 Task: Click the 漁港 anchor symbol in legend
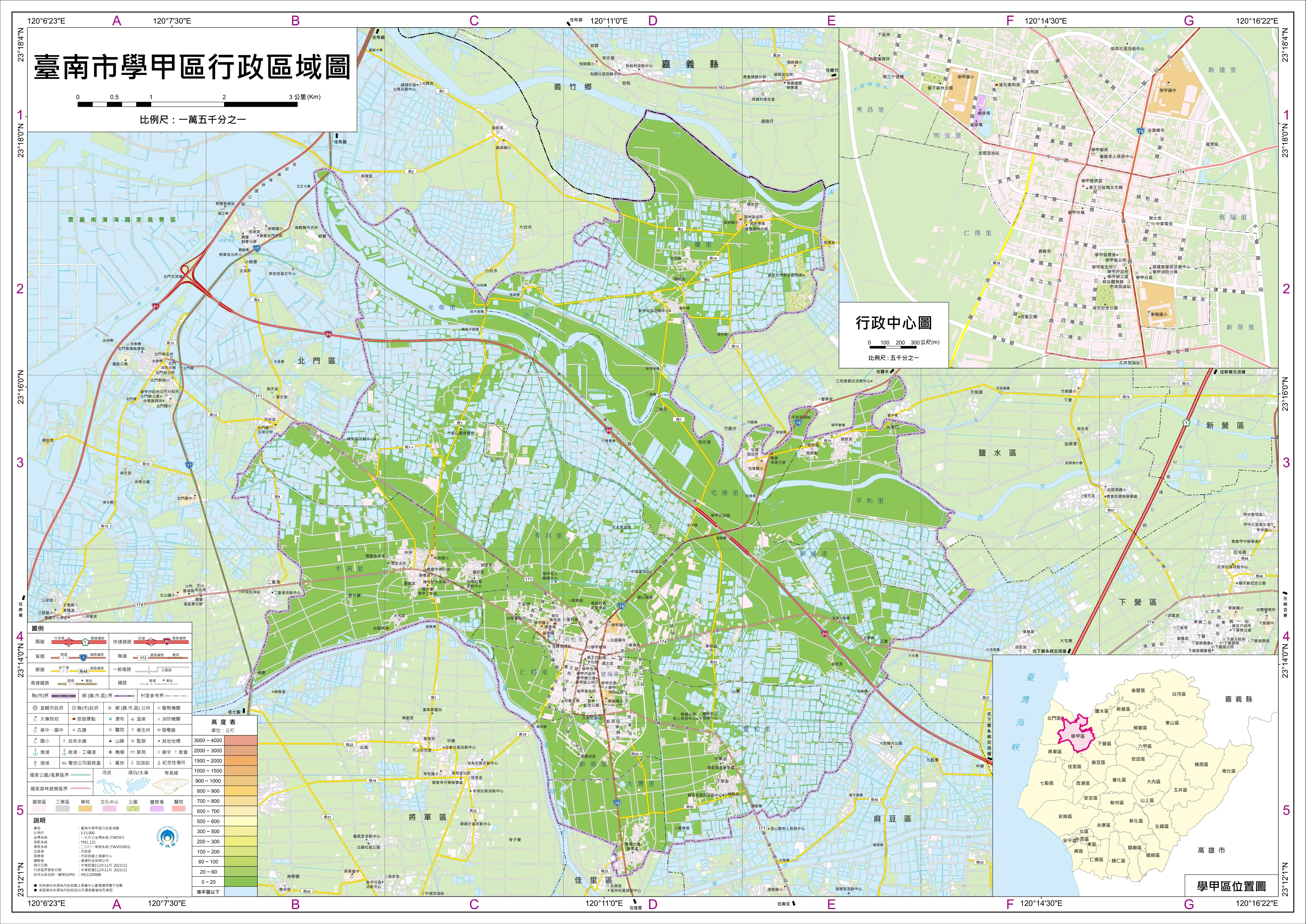pos(35,752)
